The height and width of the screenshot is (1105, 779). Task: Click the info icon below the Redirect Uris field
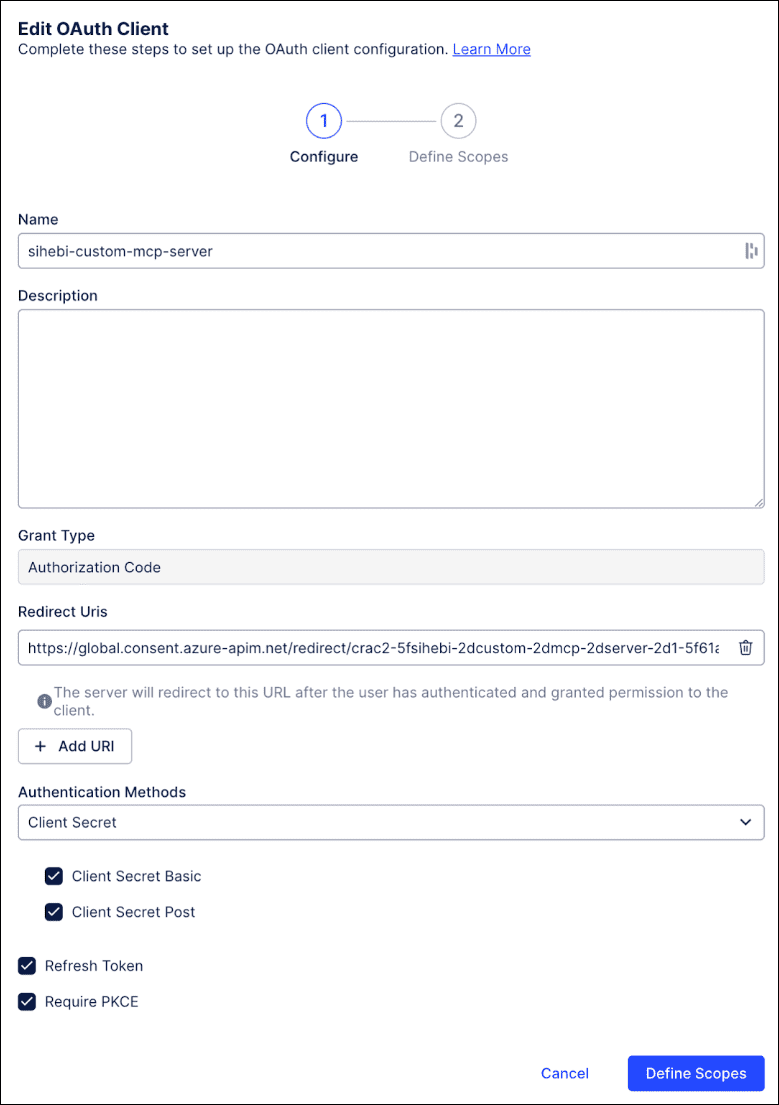(x=45, y=700)
